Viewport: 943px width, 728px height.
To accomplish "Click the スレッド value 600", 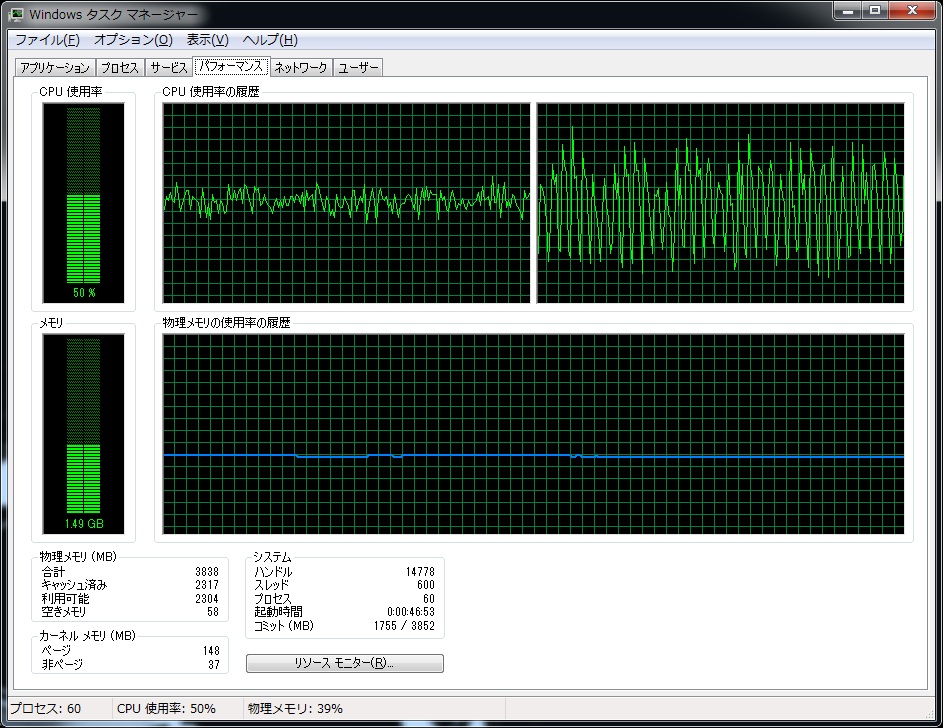I will 426,585.
